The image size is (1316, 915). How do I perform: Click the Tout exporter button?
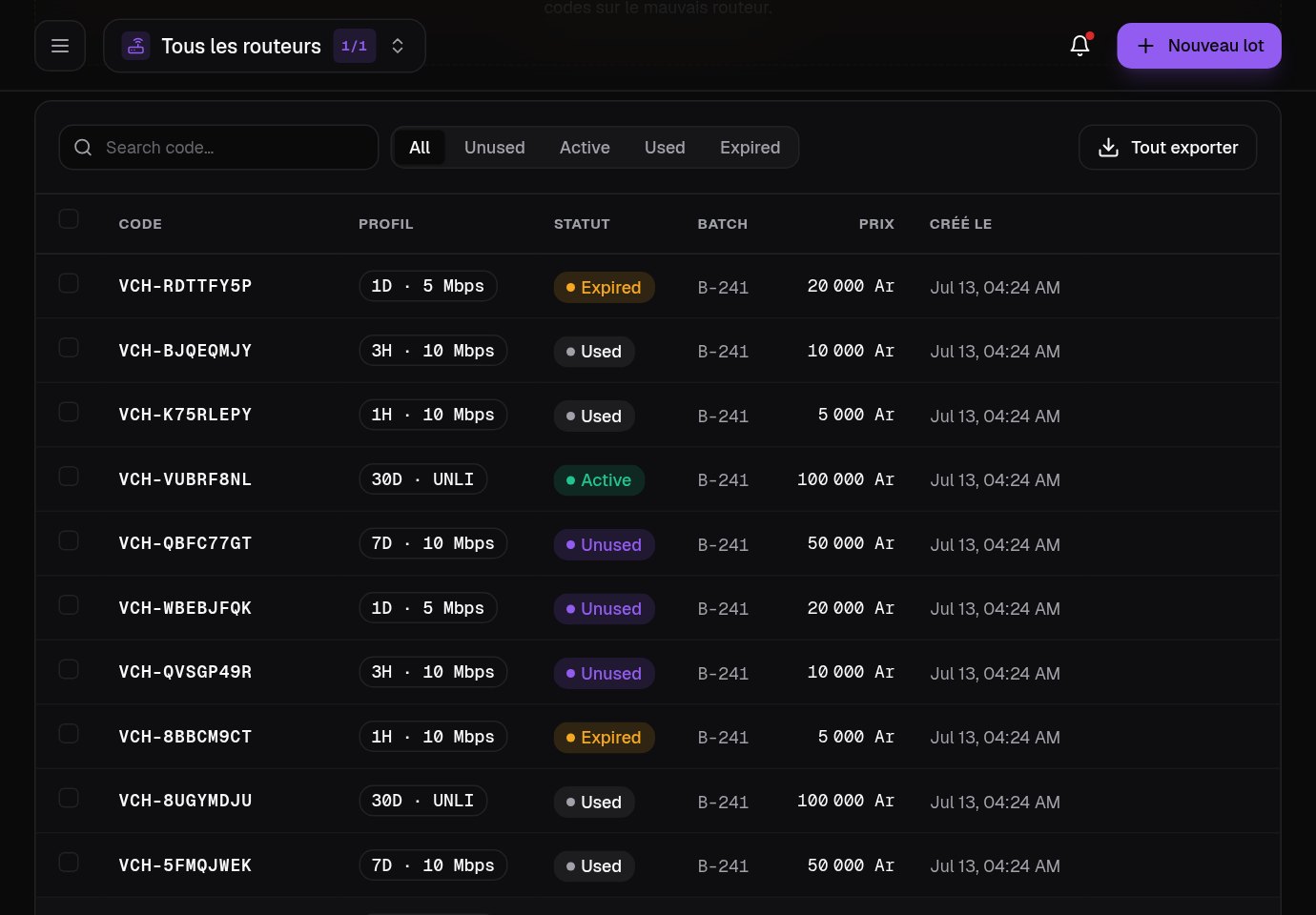(1167, 148)
